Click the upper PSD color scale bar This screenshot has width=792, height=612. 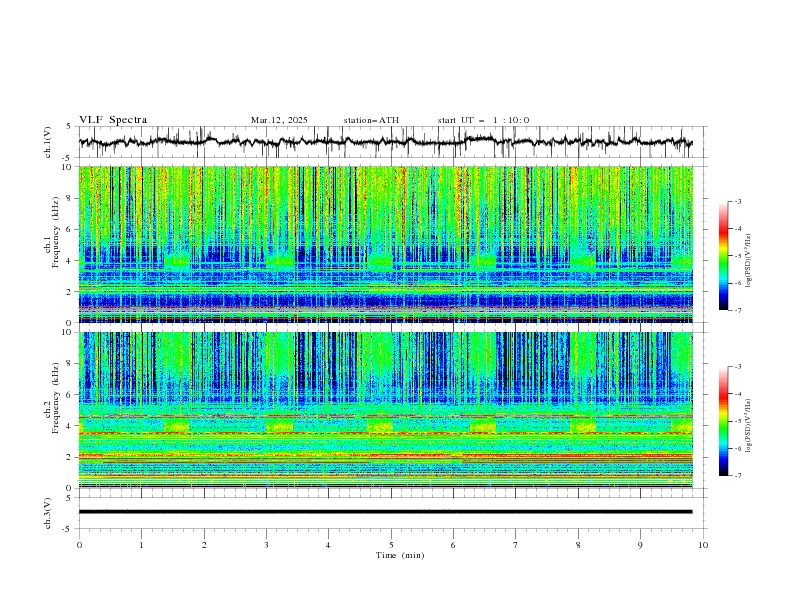[x=723, y=256]
